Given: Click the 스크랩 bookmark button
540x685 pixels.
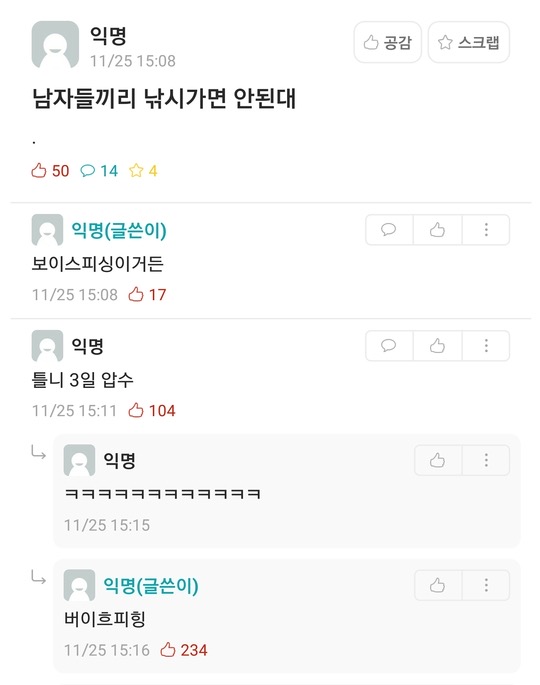Looking at the screenshot, I should click(x=469, y=42).
